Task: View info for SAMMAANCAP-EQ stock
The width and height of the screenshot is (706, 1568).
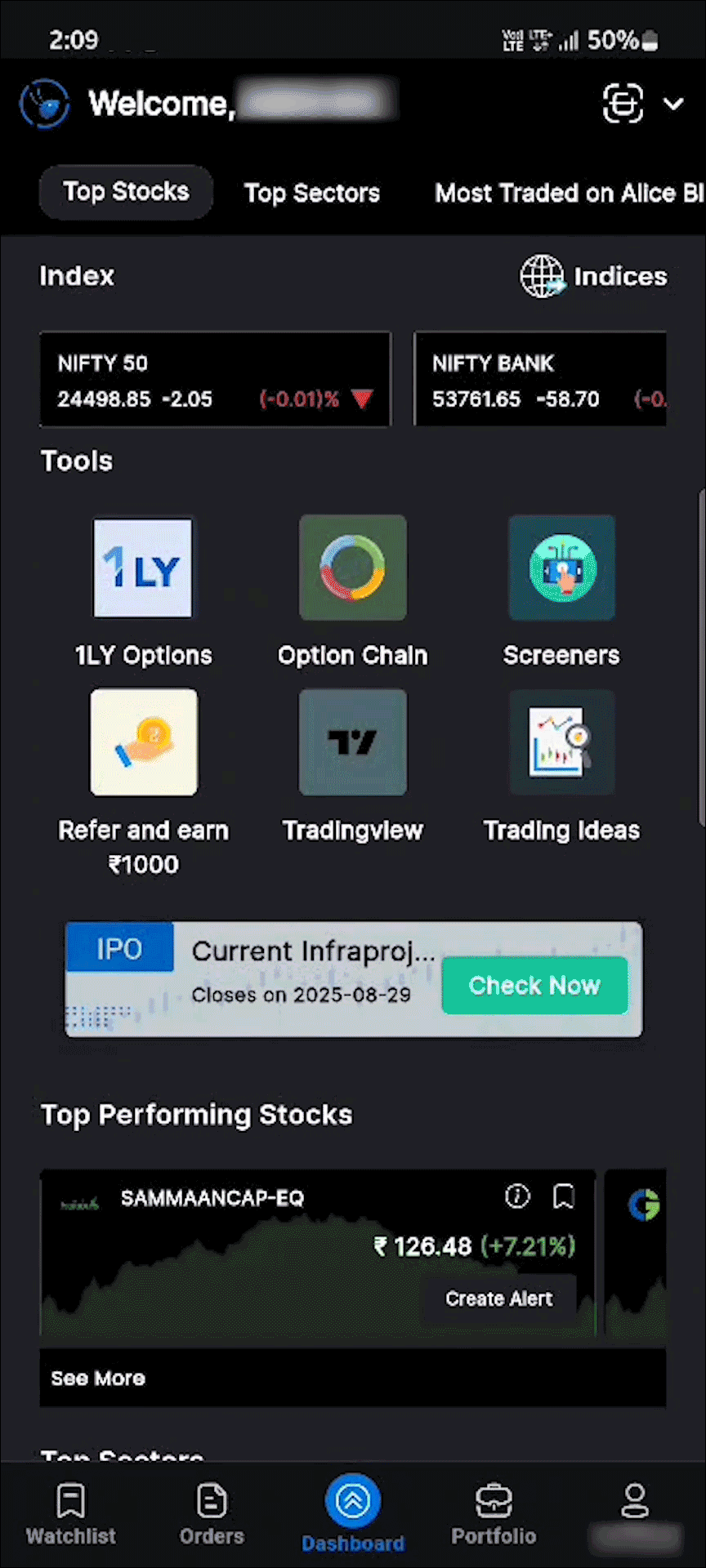Action: click(x=517, y=1196)
